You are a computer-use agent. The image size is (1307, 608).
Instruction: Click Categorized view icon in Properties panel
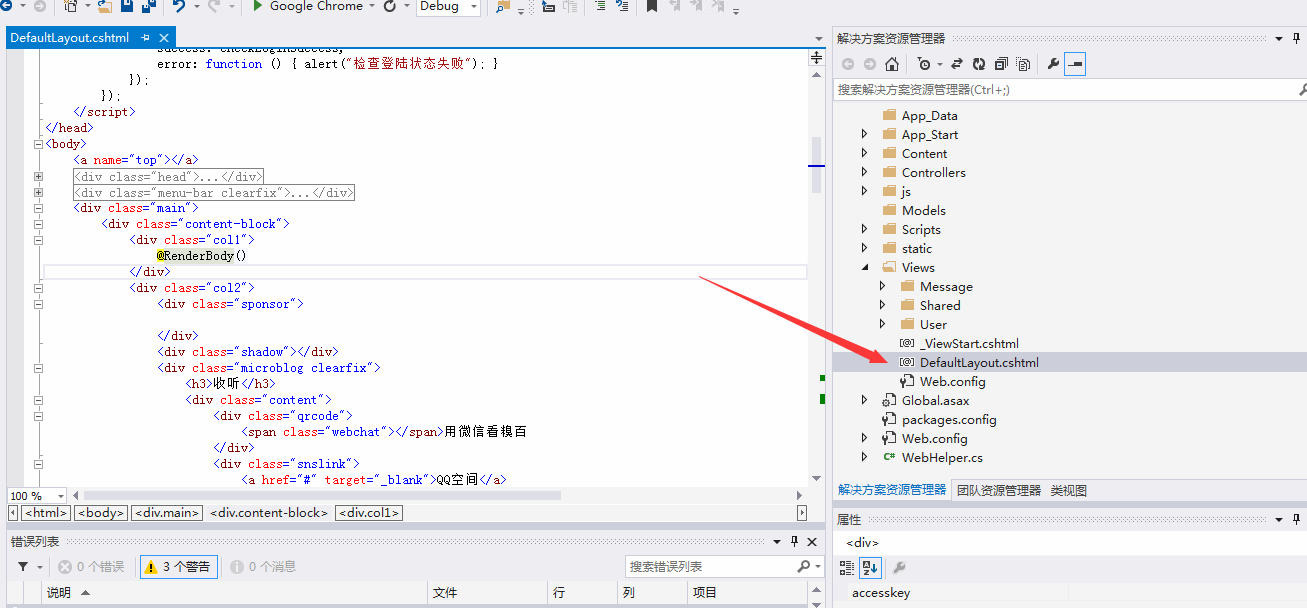[847, 568]
